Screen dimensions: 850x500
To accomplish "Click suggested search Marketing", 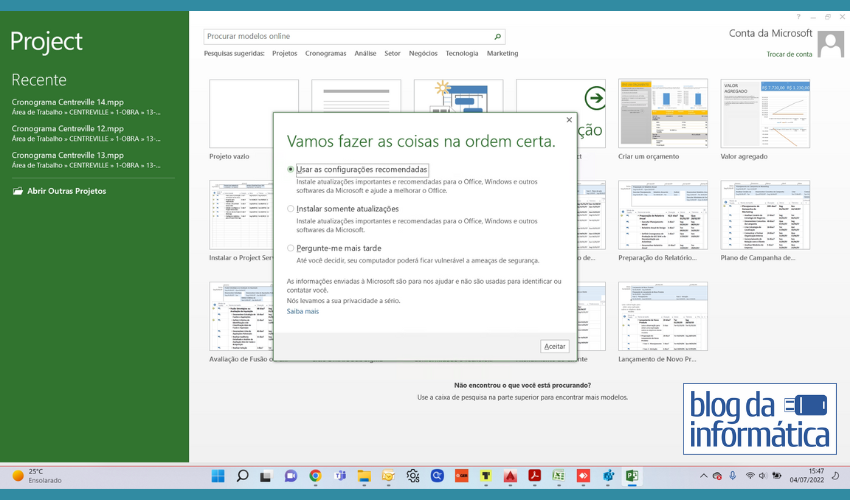I will (x=503, y=53).
